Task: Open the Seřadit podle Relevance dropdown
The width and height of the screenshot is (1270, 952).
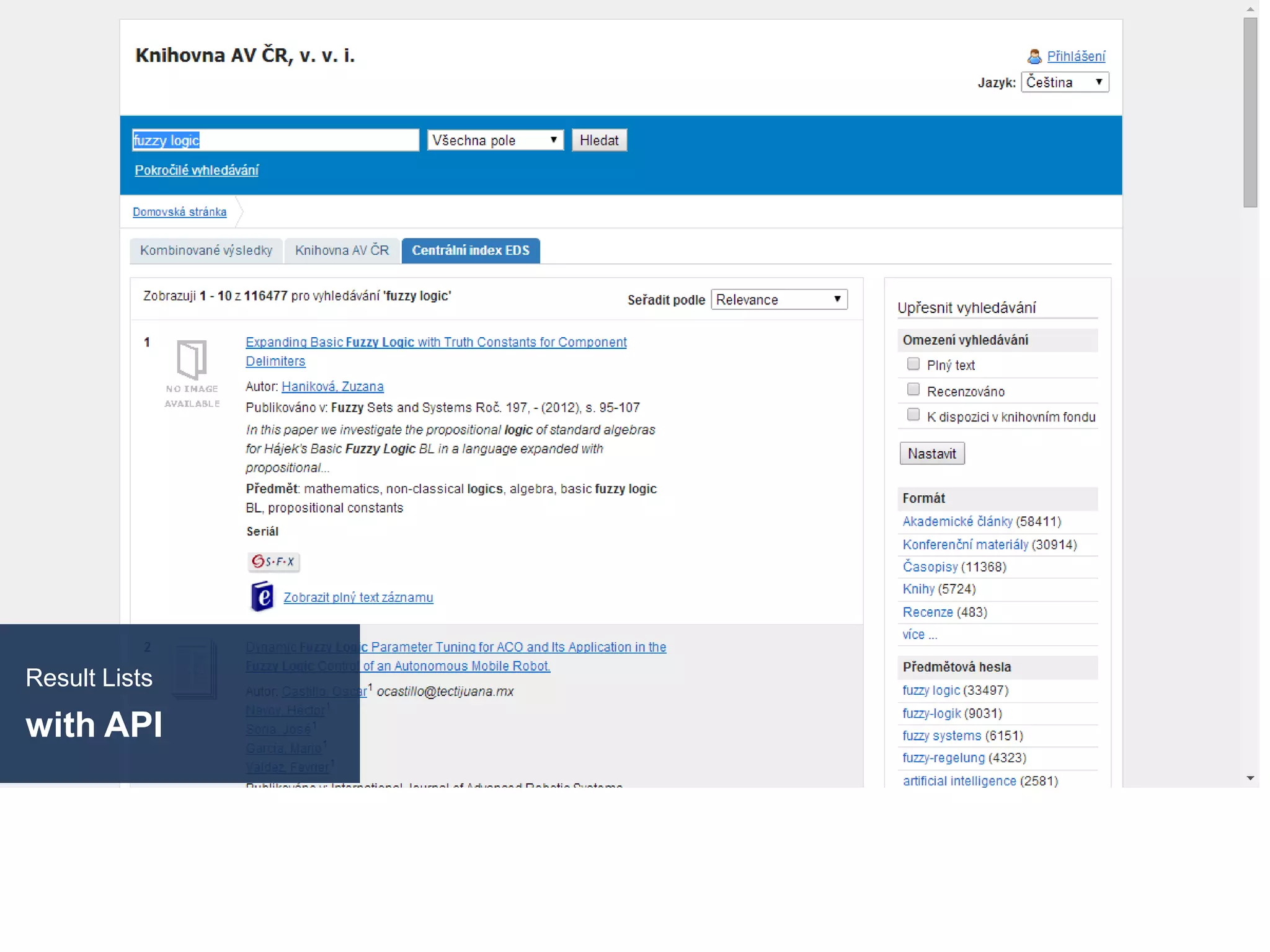Action: tap(779, 299)
